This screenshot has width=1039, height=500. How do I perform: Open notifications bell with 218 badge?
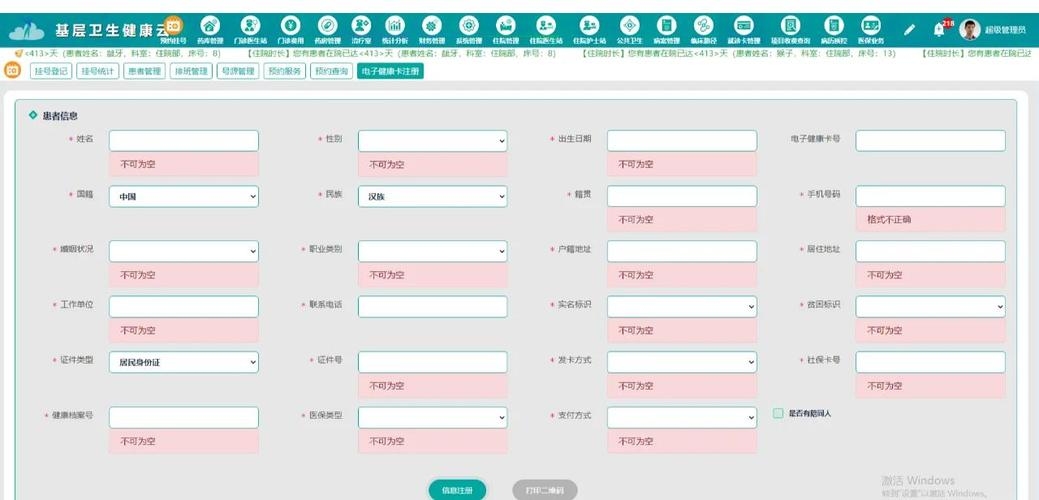pyautogui.click(x=940, y=30)
